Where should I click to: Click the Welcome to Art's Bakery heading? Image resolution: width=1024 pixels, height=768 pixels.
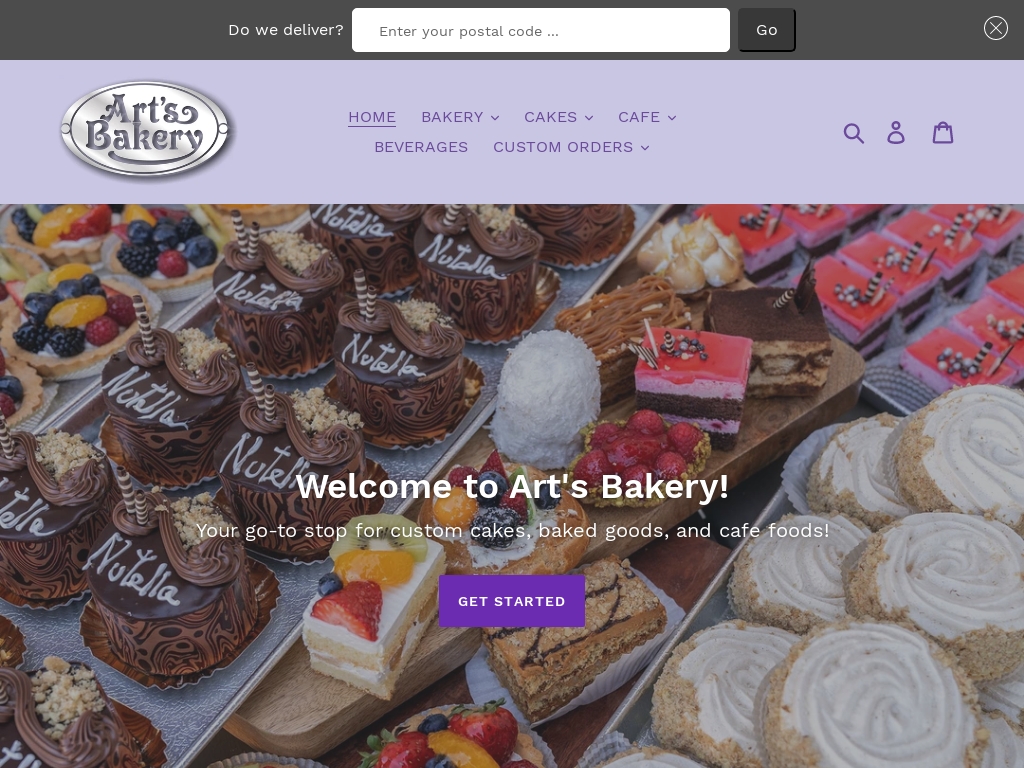tap(512, 486)
